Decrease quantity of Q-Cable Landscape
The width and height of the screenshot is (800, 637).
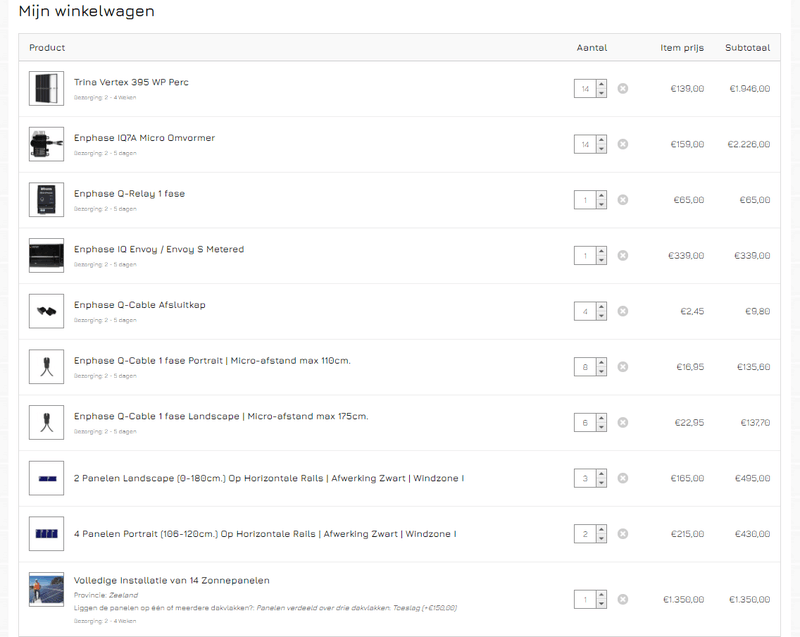point(602,426)
